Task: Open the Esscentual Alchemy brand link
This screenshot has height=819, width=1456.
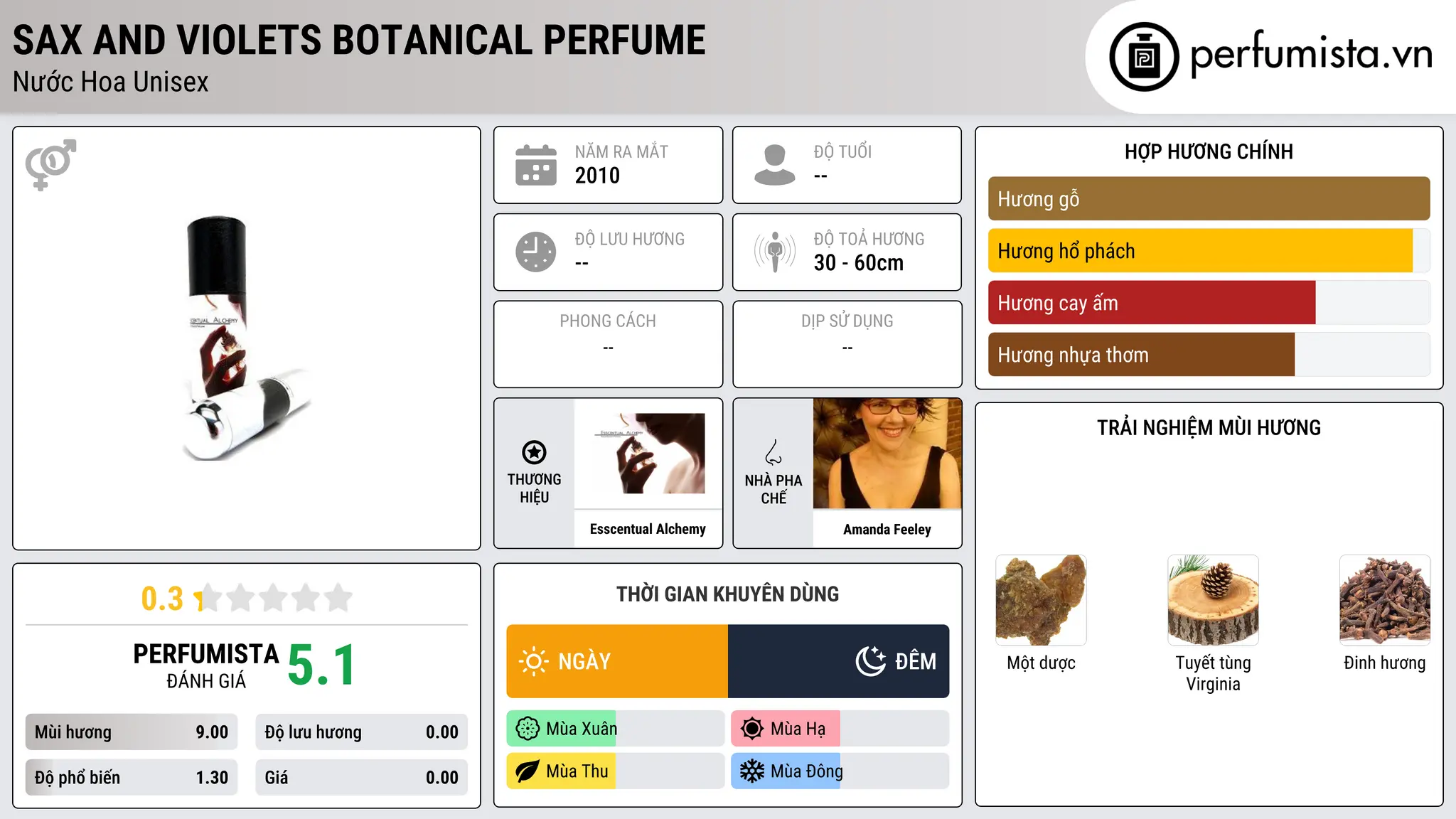Action: pyautogui.click(x=648, y=529)
